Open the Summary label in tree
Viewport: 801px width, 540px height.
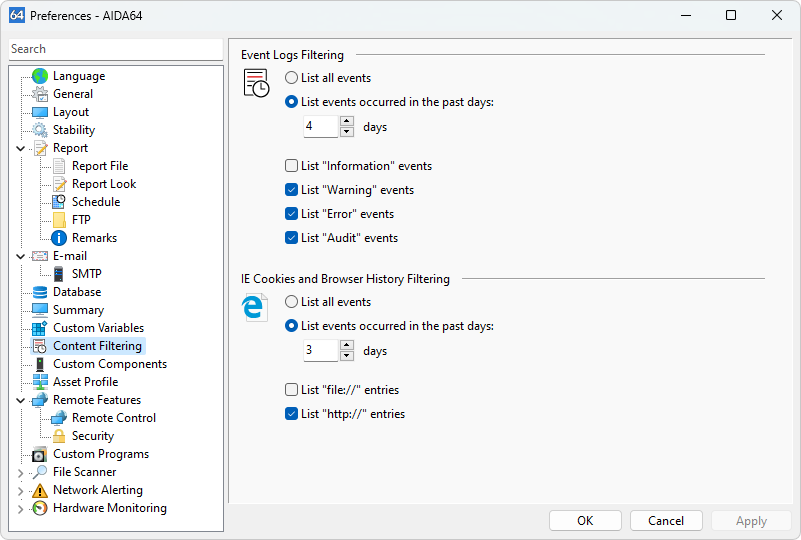[78, 310]
